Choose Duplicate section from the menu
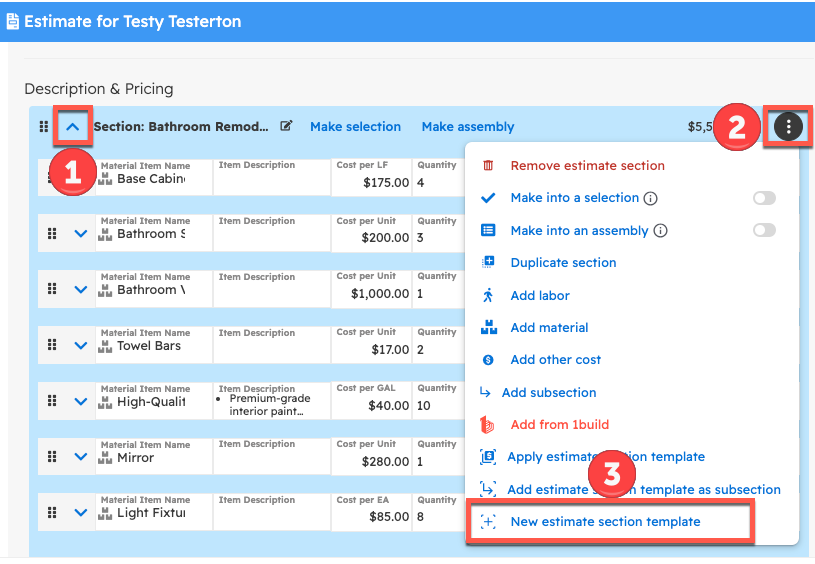Screen dimensions: 815x564 (563, 263)
